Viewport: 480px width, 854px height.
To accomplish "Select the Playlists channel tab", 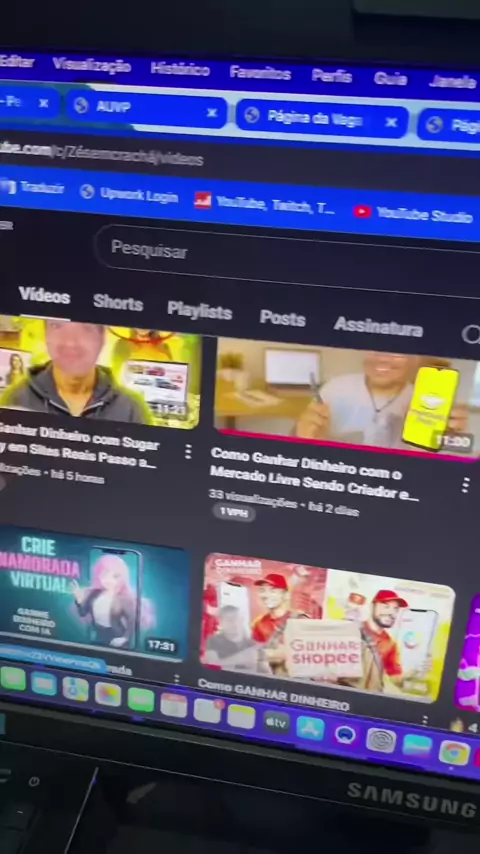I will tap(199, 310).
